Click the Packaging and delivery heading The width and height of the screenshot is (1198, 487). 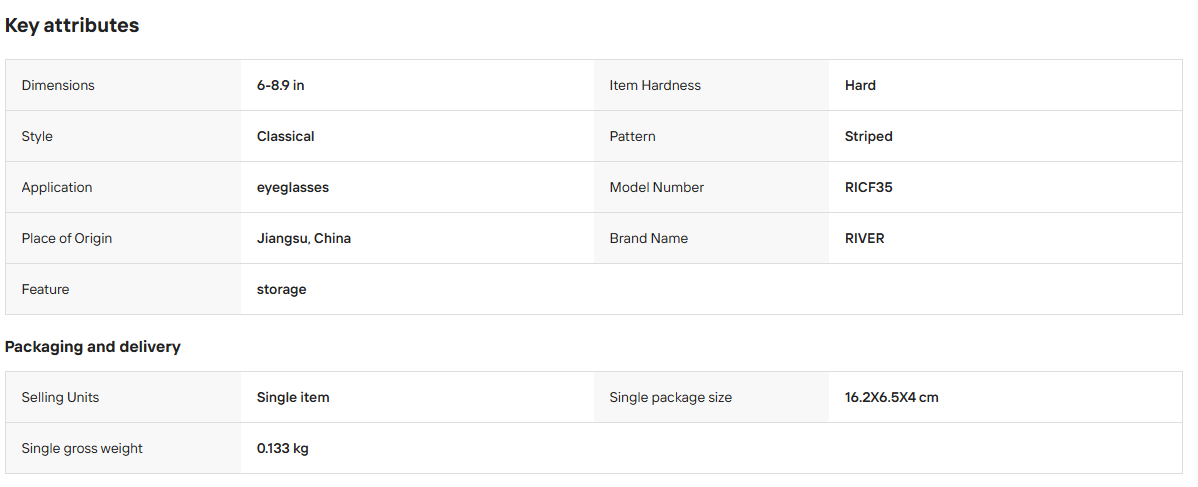pos(92,347)
